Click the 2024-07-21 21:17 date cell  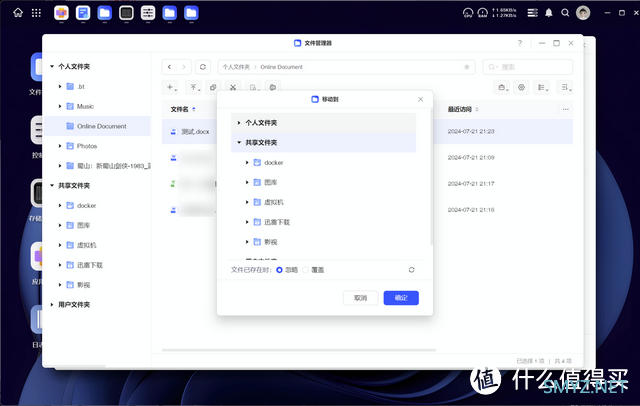pyautogui.click(x=471, y=184)
